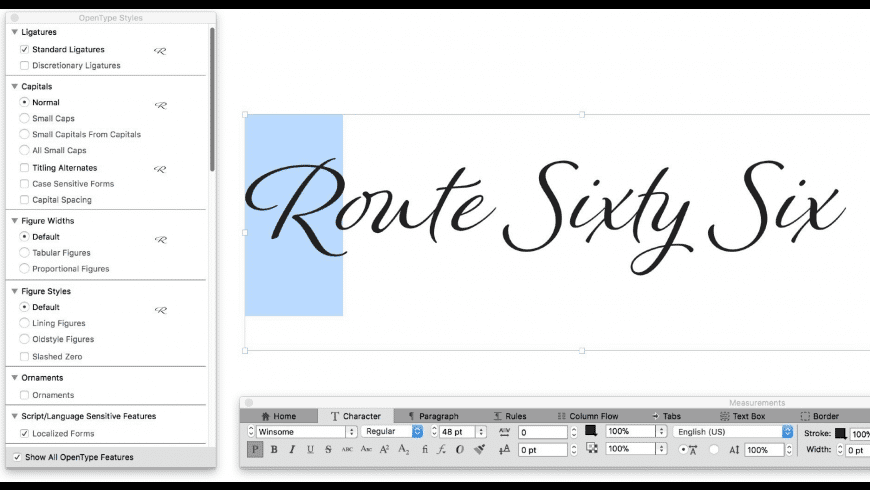
Task: Collapse the Capitals section
Action: coord(15,87)
